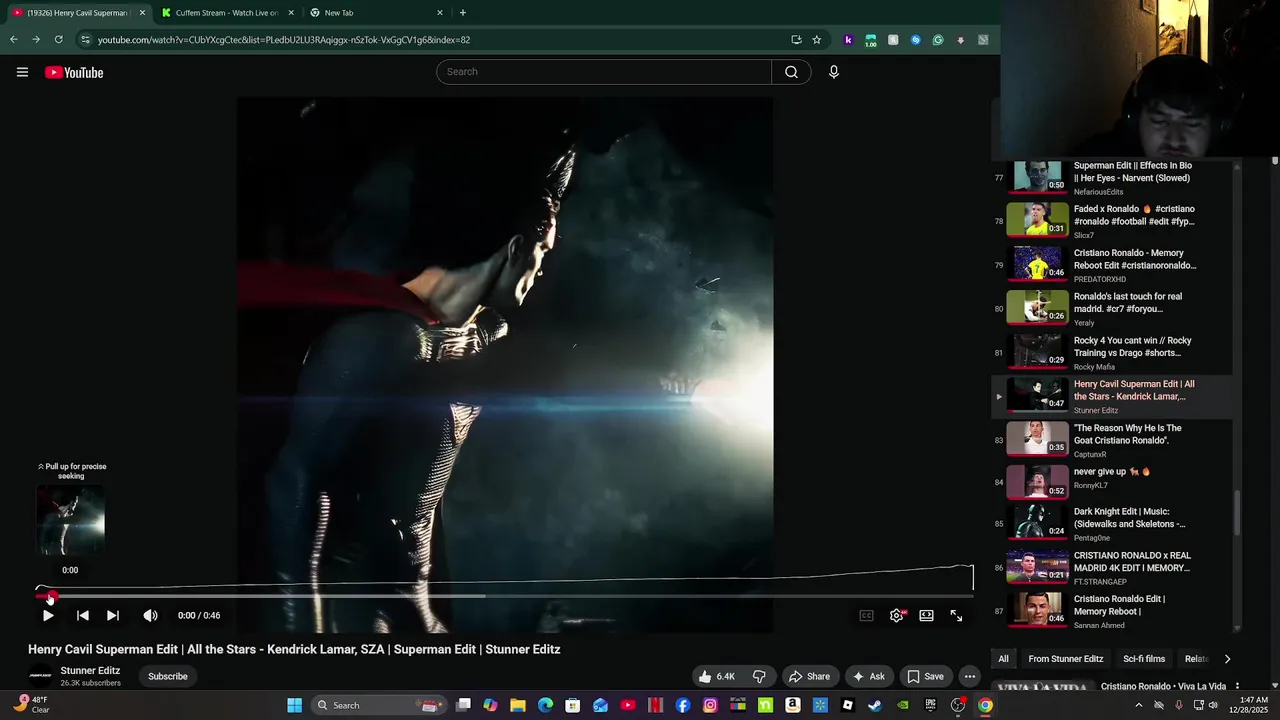Click the playlist scrollbar
The height and width of the screenshot is (720, 1280).
[x=1236, y=512]
